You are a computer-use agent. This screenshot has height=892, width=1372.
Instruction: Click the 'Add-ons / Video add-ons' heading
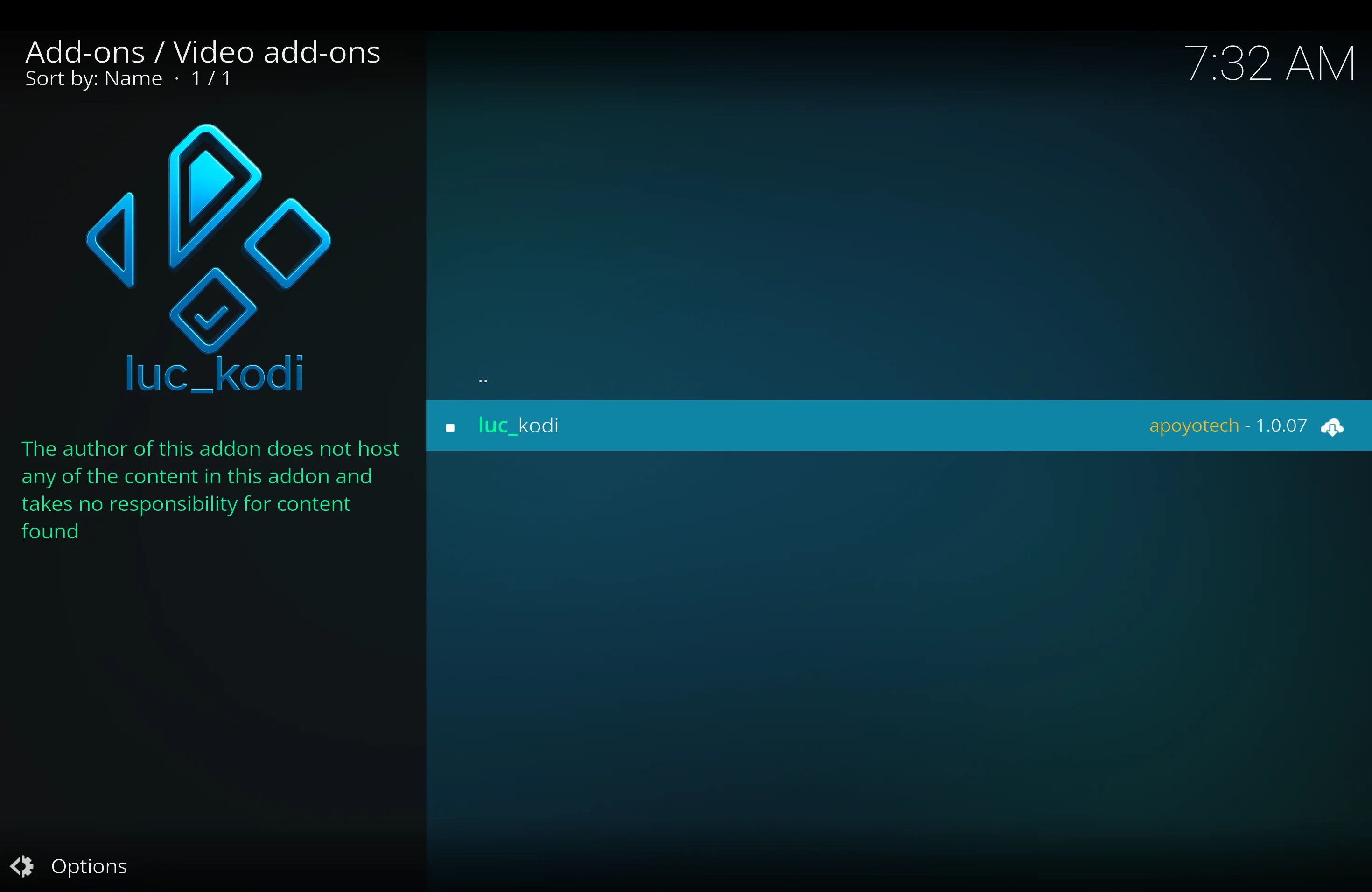click(x=203, y=52)
